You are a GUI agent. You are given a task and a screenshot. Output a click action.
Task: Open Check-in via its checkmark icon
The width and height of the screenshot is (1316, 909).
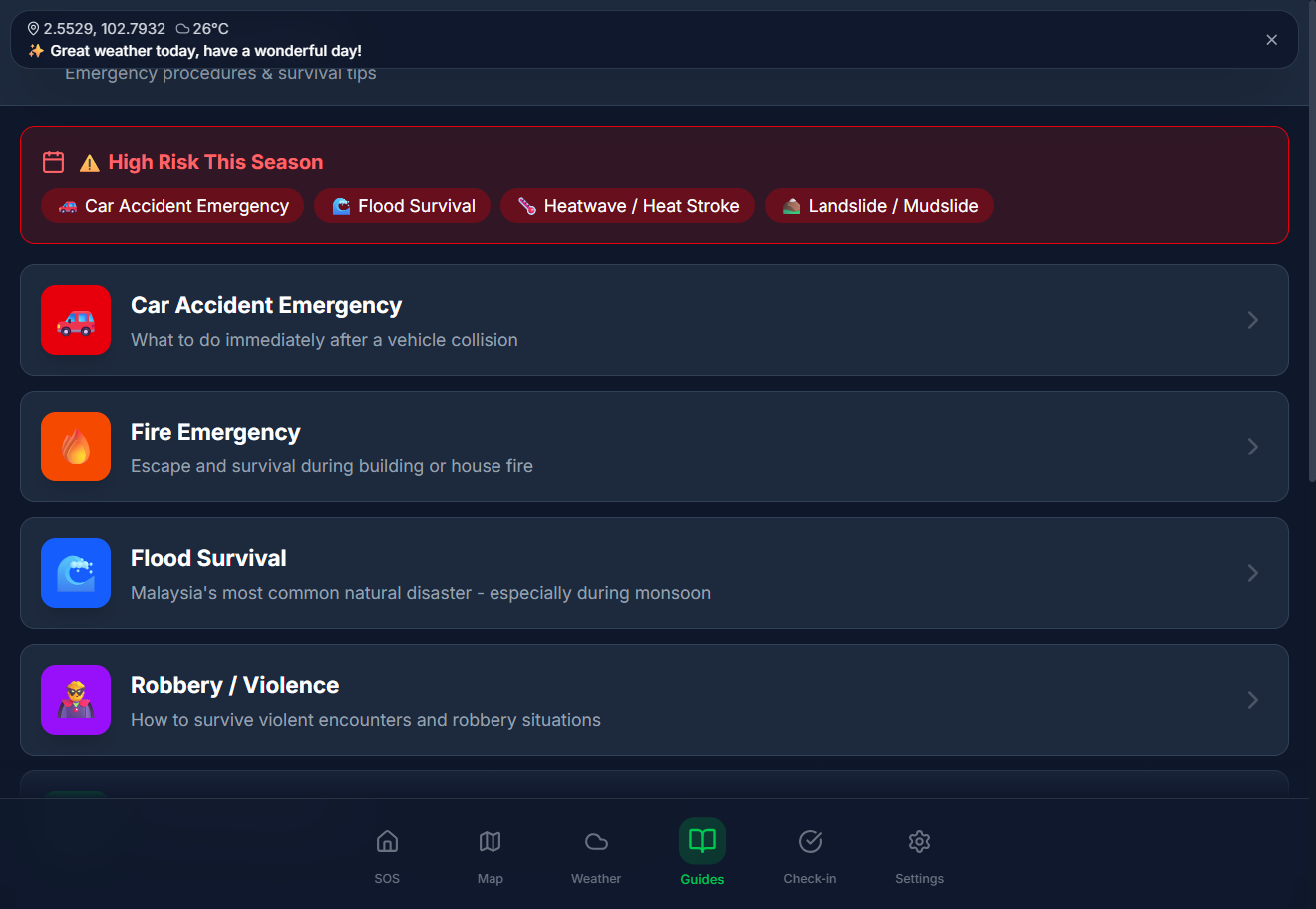point(810,842)
